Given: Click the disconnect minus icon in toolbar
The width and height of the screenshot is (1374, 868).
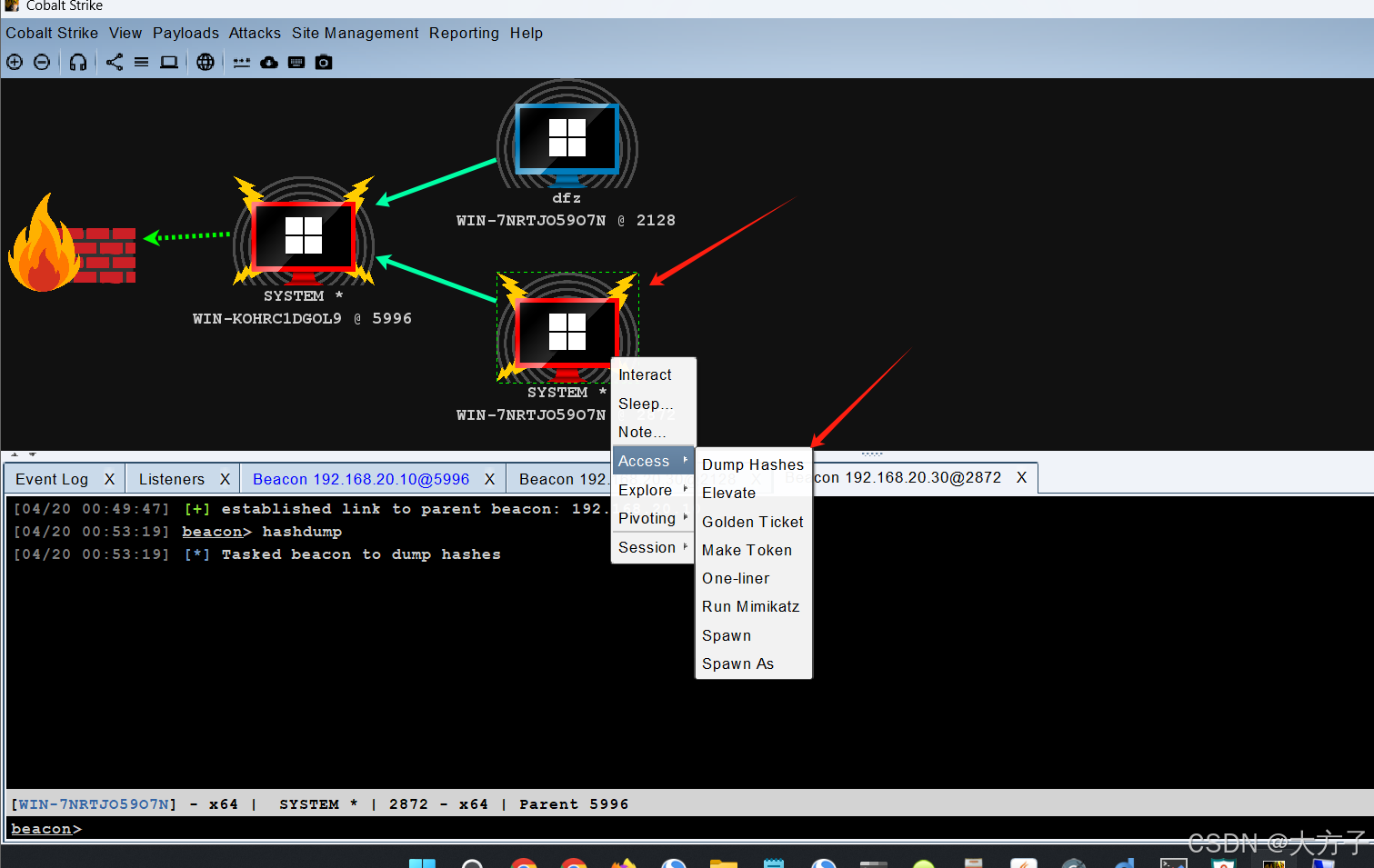Looking at the screenshot, I should (42, 62).
